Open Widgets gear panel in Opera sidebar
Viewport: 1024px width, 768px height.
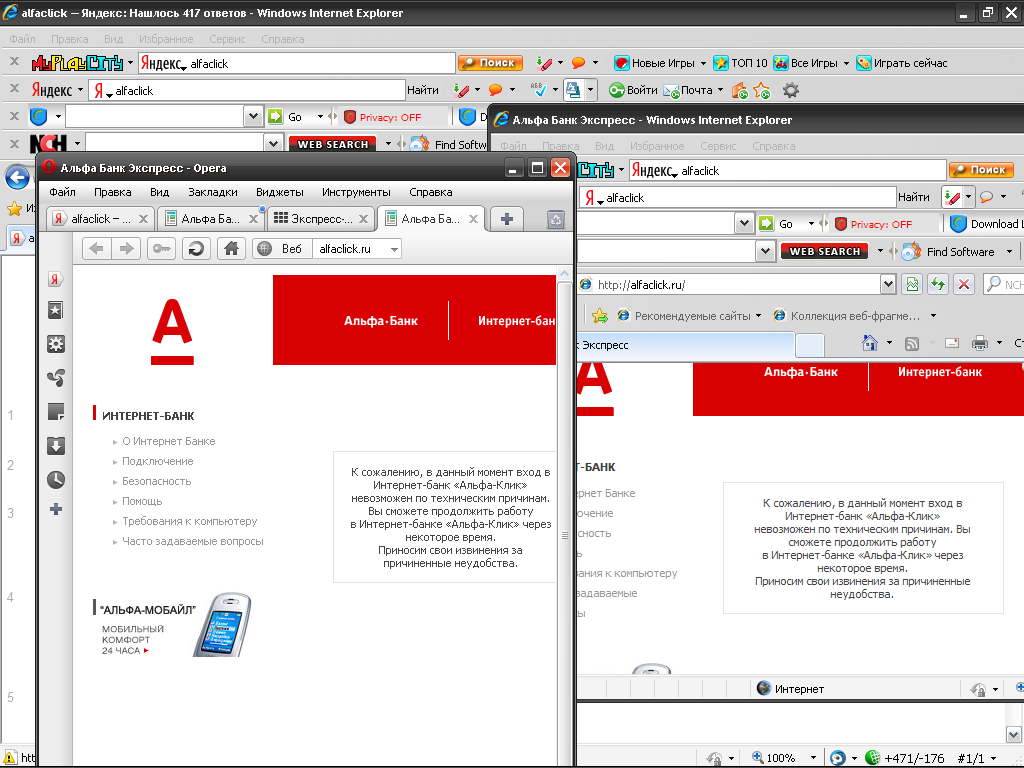coord(56,344)
